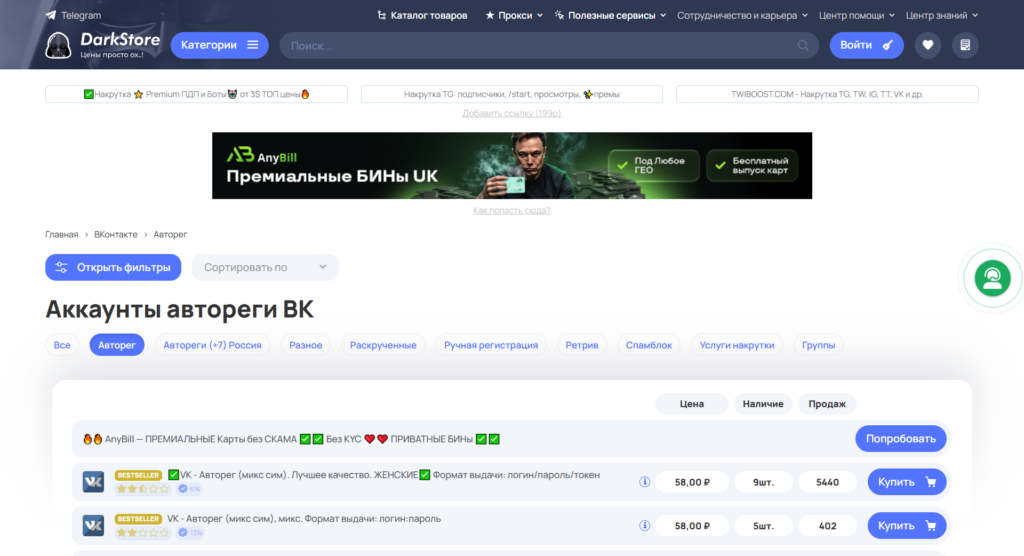Click the 13% verified badge

click(191, 532)
